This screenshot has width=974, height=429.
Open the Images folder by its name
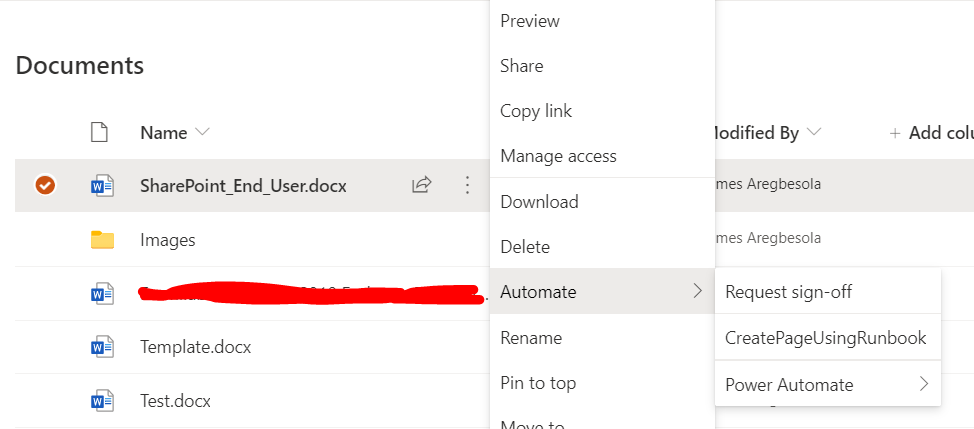click(168, 240)
